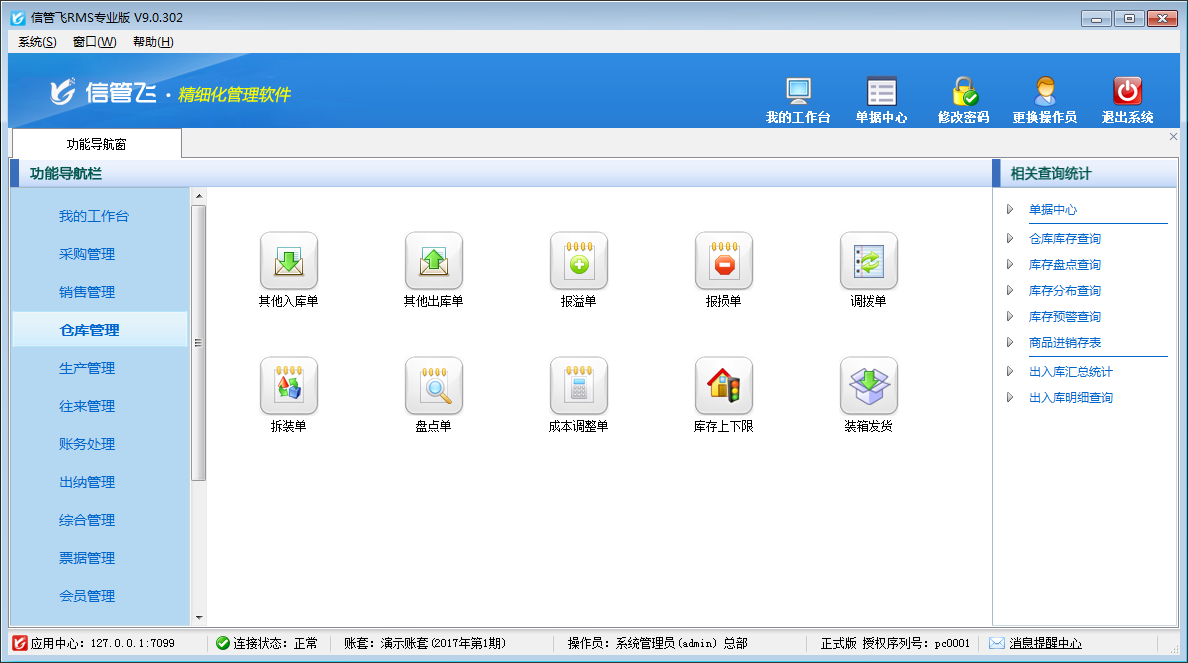Screen dimensions: 1188x663
Task: Open the 窗口(W) menu
Action: [x=95, y=42]
